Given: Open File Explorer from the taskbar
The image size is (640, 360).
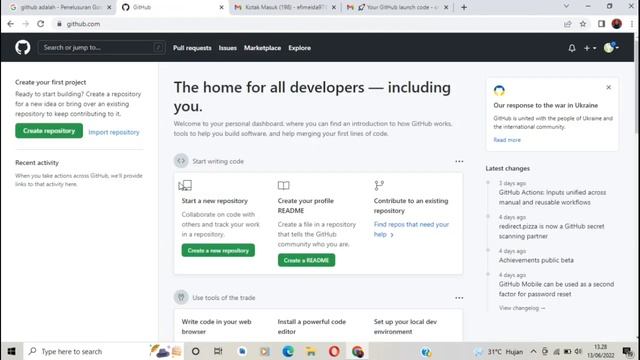Looking at the screenshot, I should click(311, 351).
